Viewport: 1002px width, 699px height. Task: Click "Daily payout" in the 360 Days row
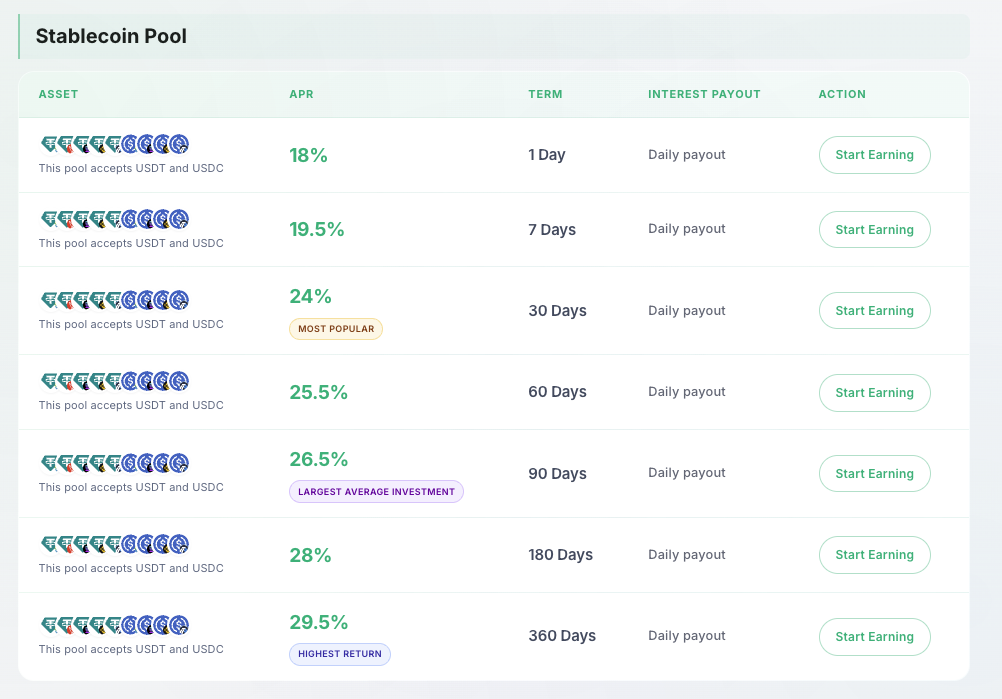(687, 636)
